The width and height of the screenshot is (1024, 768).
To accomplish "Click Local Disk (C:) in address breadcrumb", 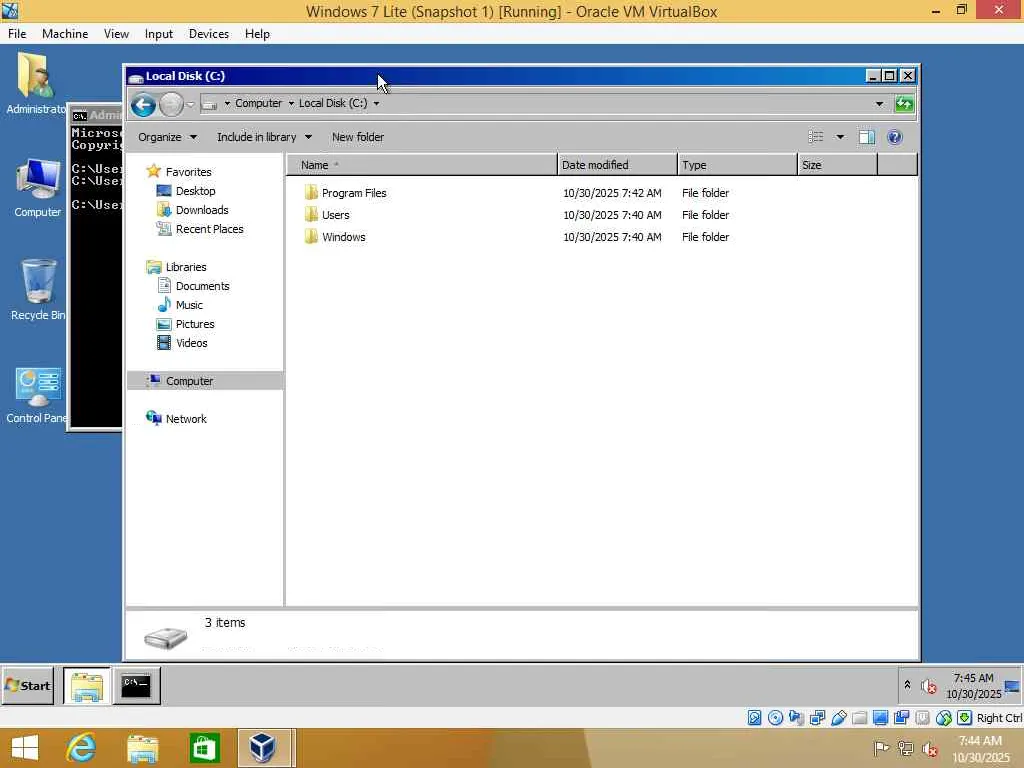I will [333, 103].
